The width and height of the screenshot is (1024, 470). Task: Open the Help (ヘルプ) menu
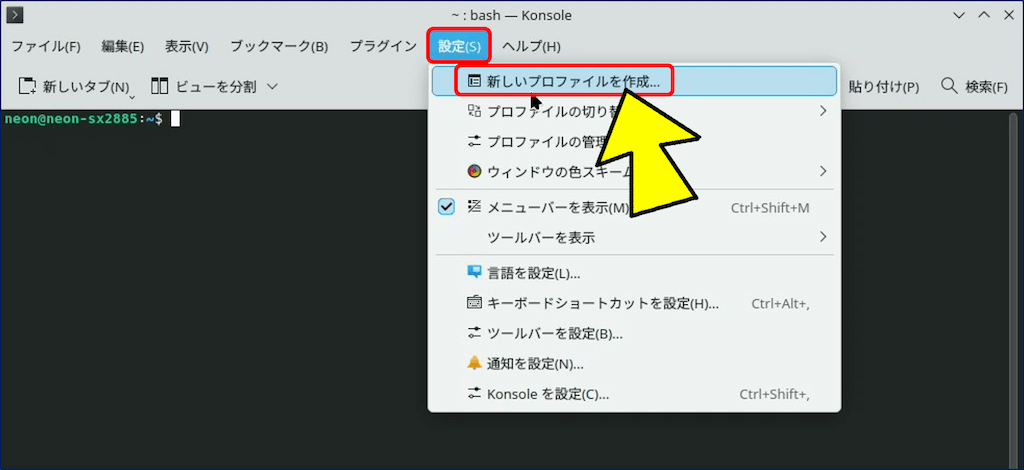531,46
